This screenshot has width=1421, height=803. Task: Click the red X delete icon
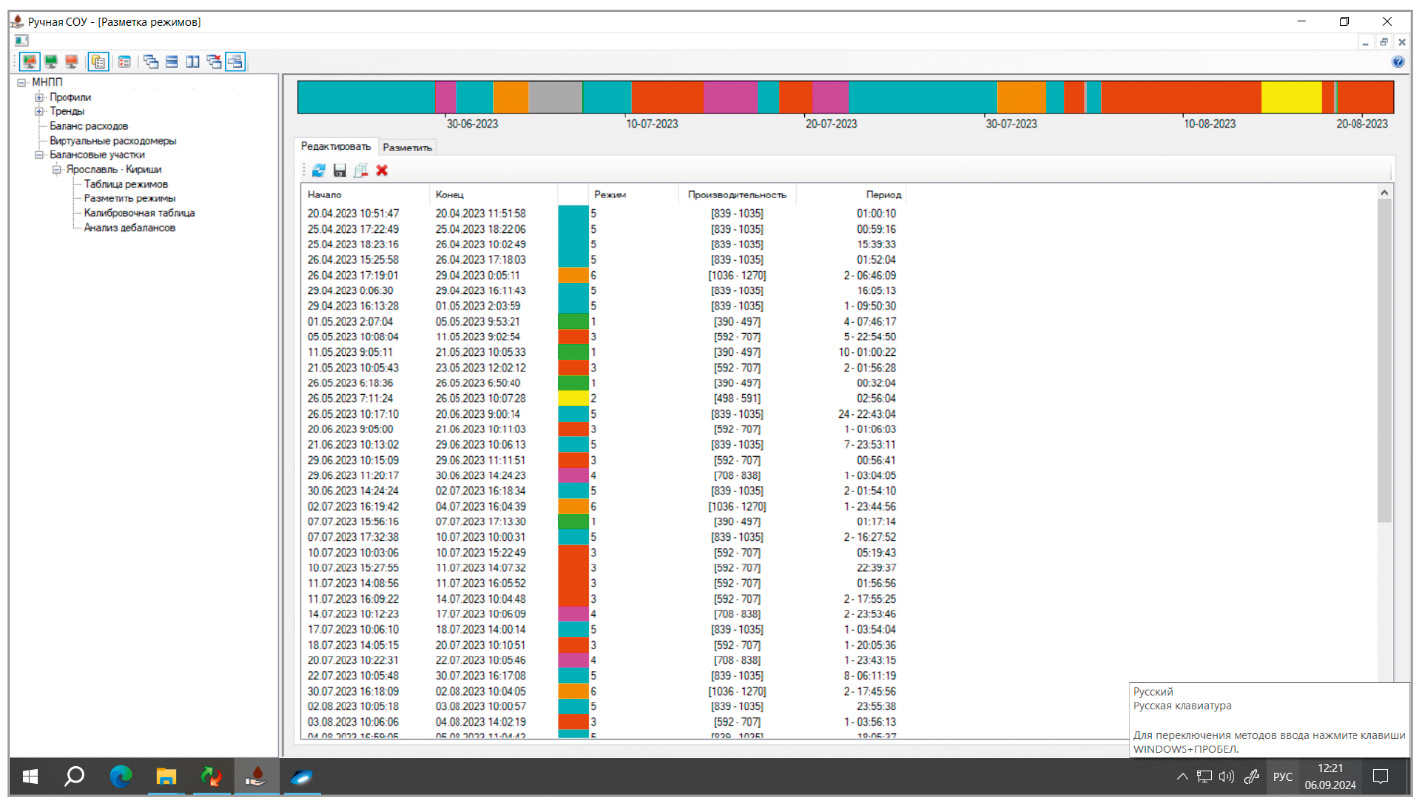[382, 171]
